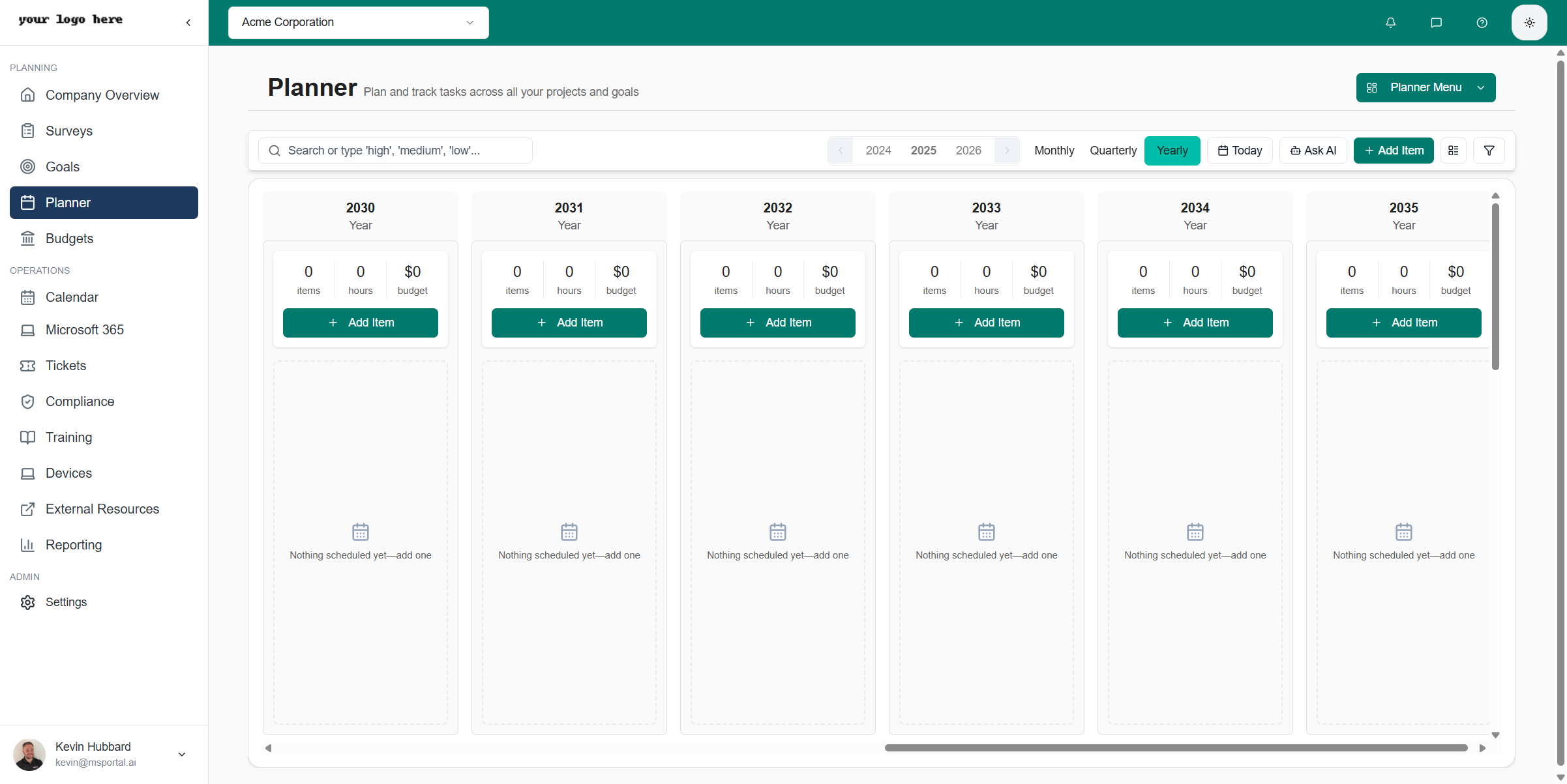Open the chat messages icon

1436,23
